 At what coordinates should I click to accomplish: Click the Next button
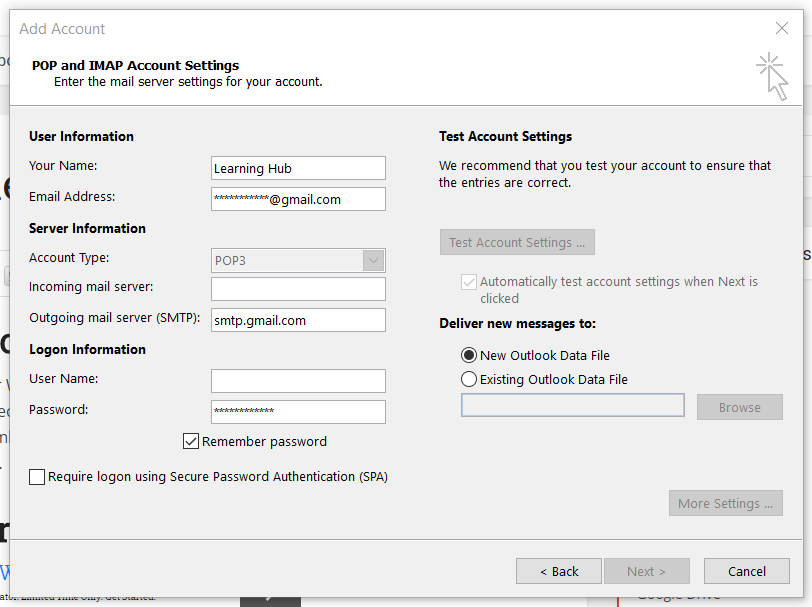coord(646,571)
